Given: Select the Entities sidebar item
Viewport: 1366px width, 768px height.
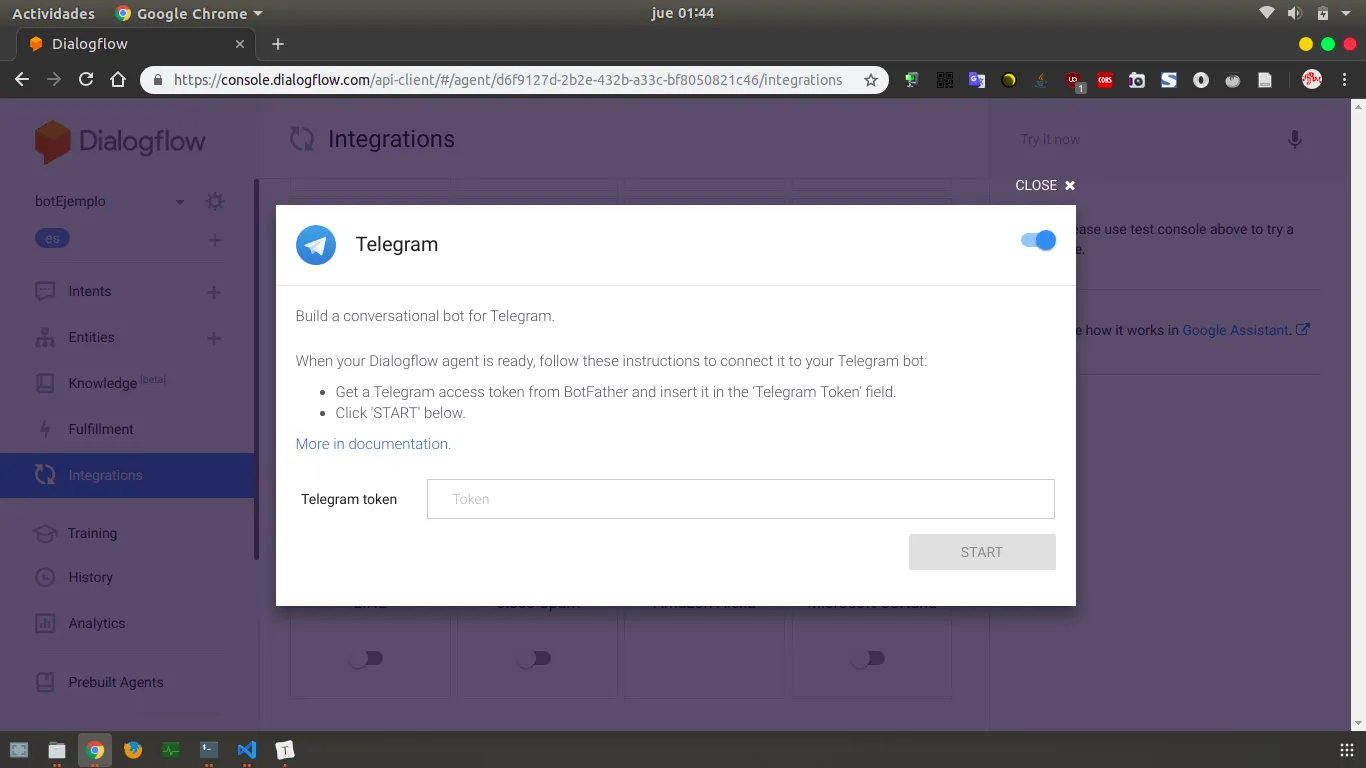Looking at the screenshot, I should click(89, 337).
